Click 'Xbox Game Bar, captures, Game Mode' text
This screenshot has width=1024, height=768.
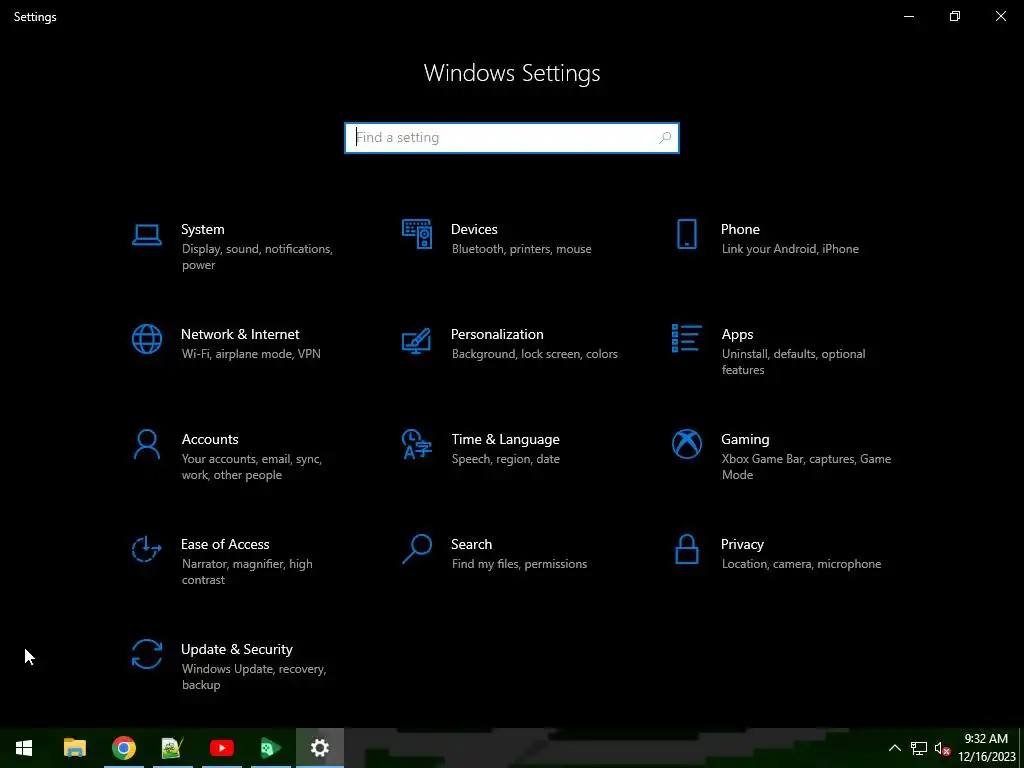(x=806, y=467)
